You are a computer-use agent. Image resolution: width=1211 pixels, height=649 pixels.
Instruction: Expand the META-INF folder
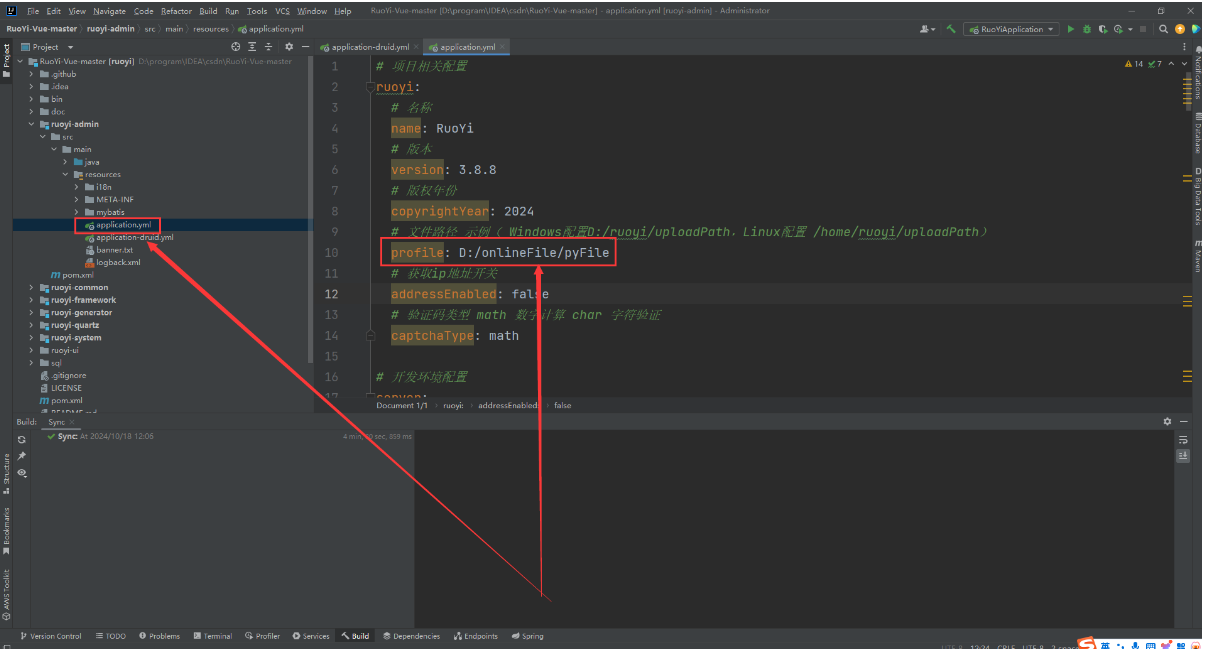point(77,199)
